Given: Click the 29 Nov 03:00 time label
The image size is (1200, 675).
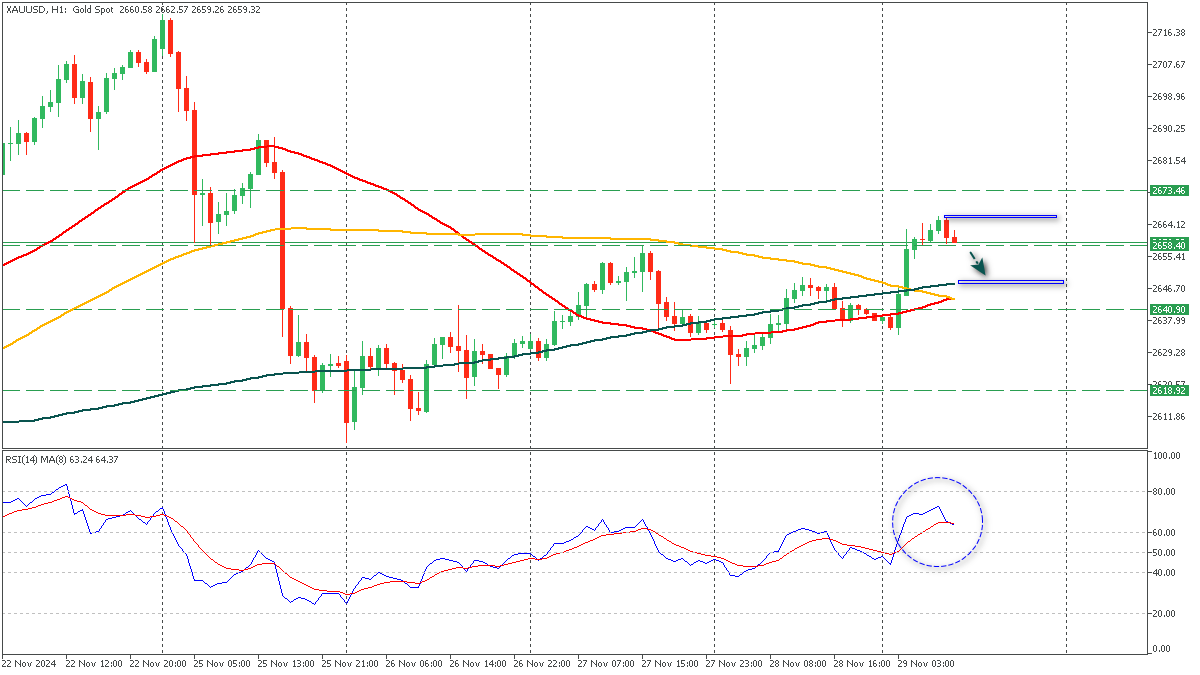Looking at the screenshot, I should click(x=926, y=663).
